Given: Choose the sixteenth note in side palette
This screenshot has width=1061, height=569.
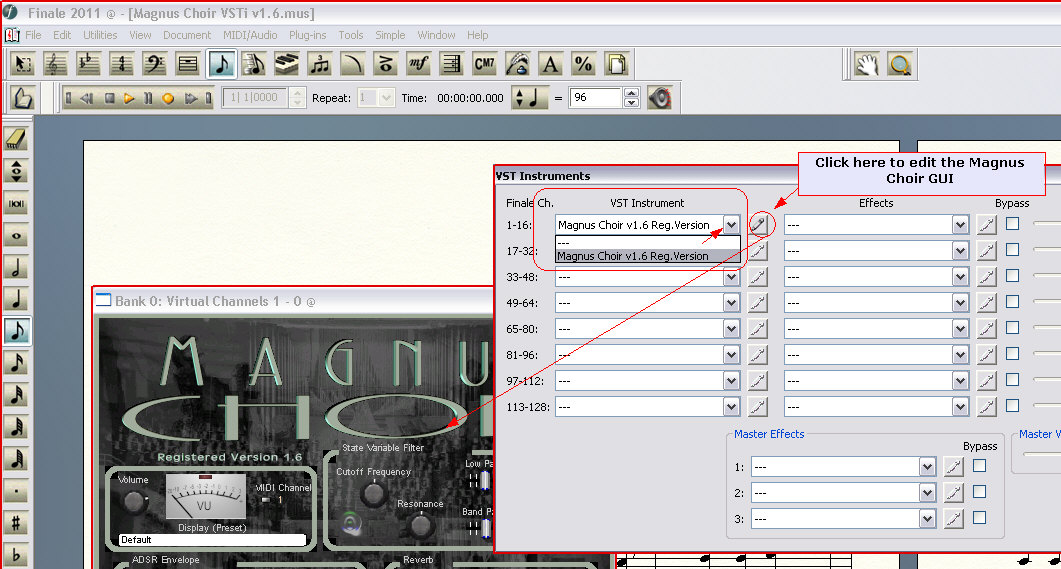Looking at the screenshot, I should [16, 363].
